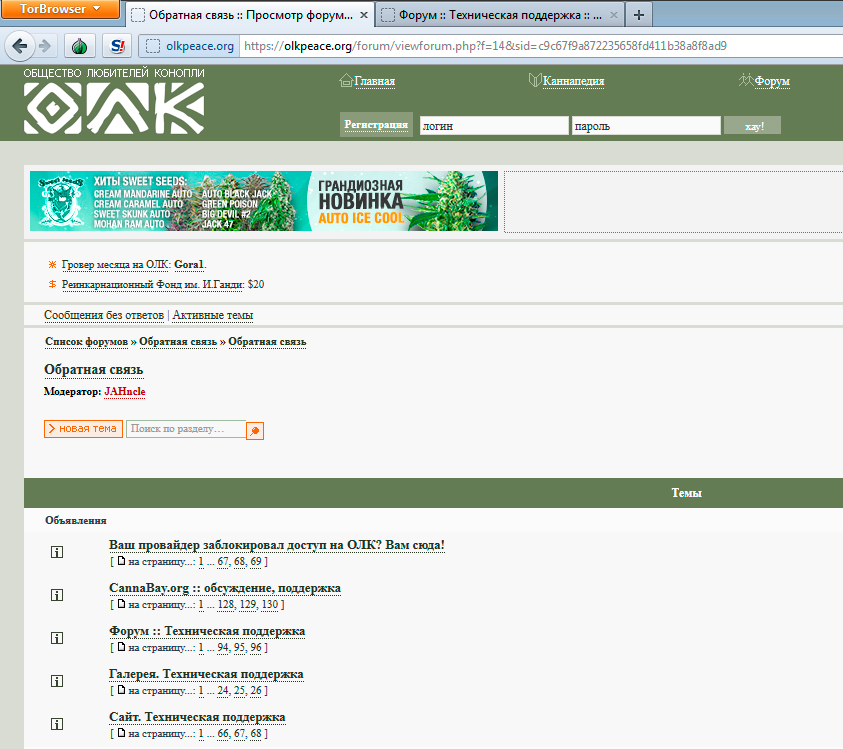Go to Главная home link
Screen dimensions: 843x749
click(x=375, y=81)
